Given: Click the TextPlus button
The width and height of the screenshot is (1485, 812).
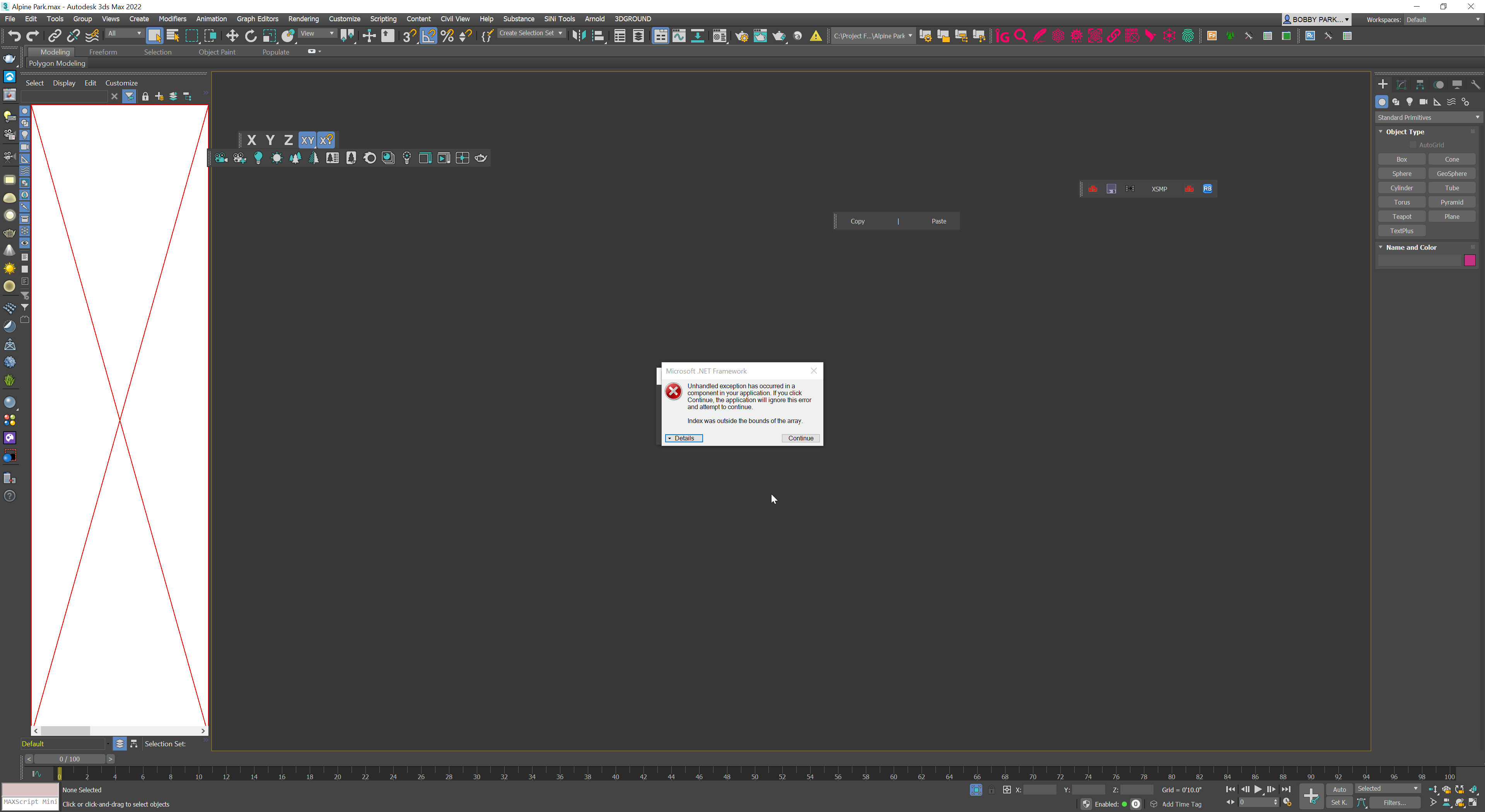Looking at the screenshot, I should (x=1401, y=230).
